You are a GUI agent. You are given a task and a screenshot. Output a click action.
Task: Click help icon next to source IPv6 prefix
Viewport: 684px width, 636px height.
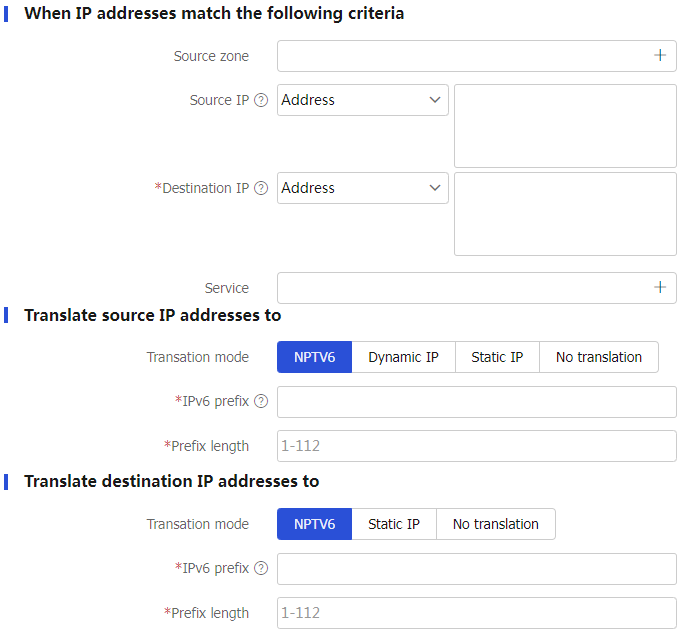[261, 401]
